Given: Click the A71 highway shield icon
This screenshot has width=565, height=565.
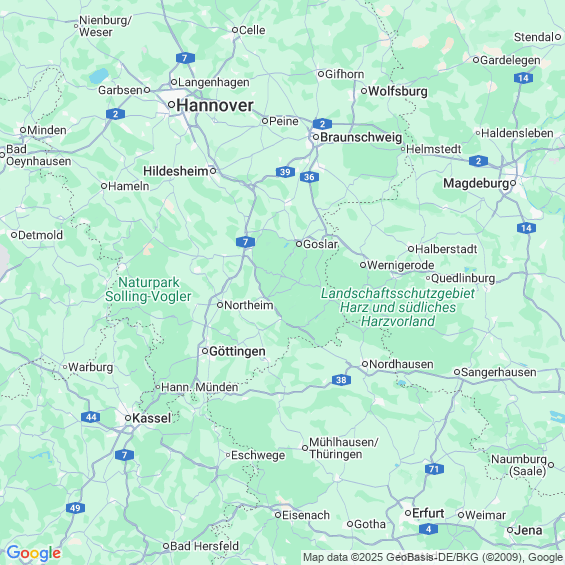Looking at the screenshot, I should point(434,469).
